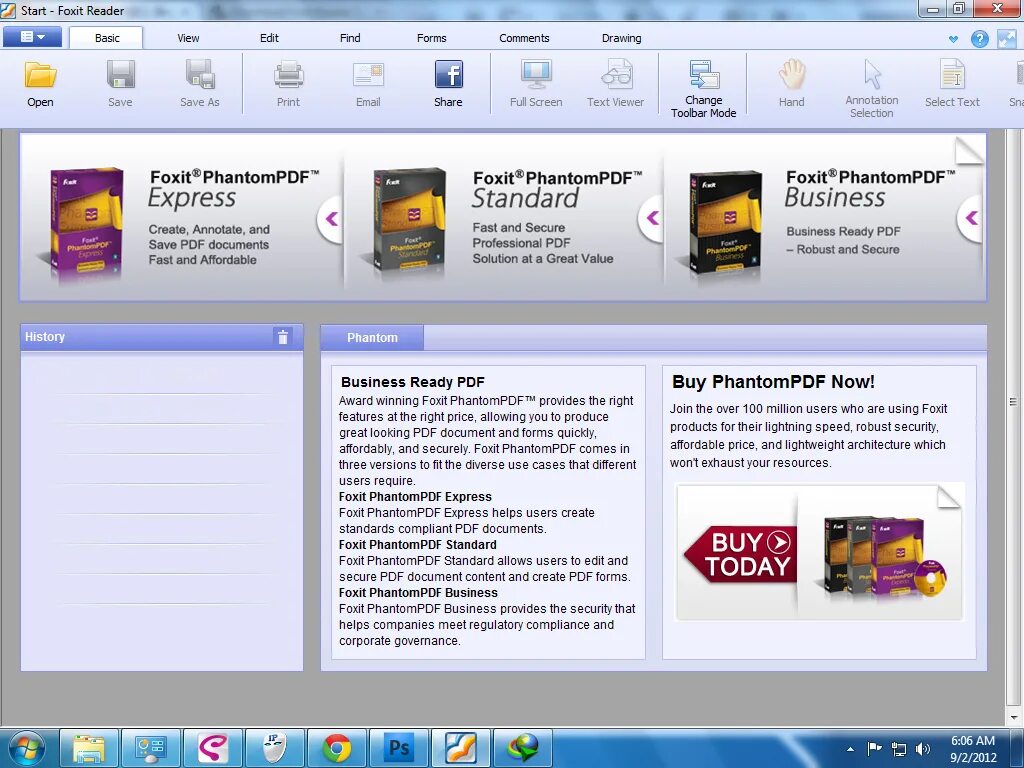Viewport: 1024px width, 768px height.
Task: Click the Action Center flag tray icon
Action: (x=874, y=749)
